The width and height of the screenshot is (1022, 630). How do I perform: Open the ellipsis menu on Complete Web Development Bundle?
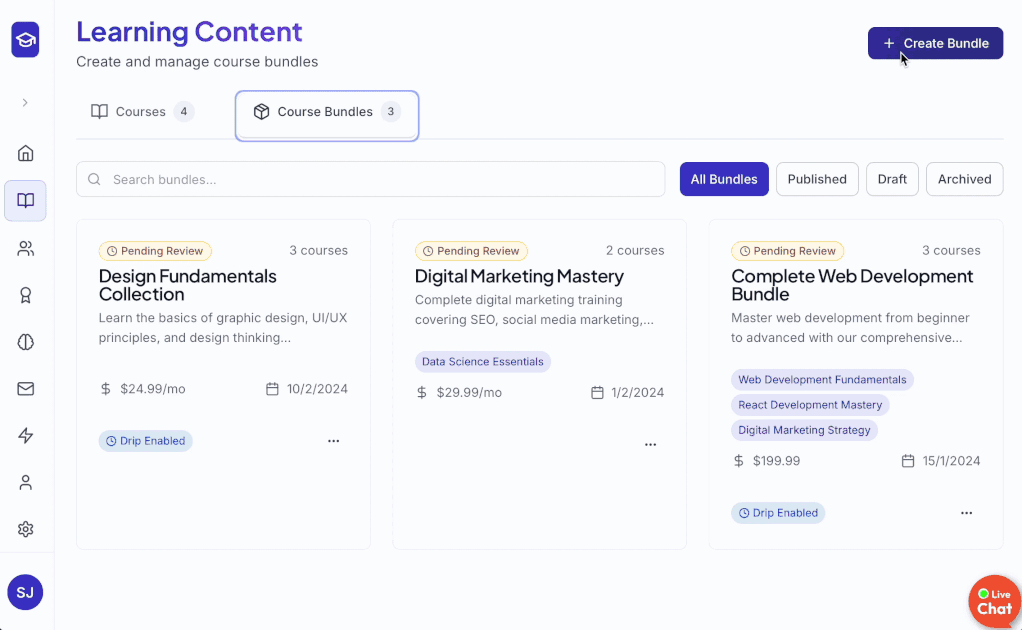[x=966, y=513]
